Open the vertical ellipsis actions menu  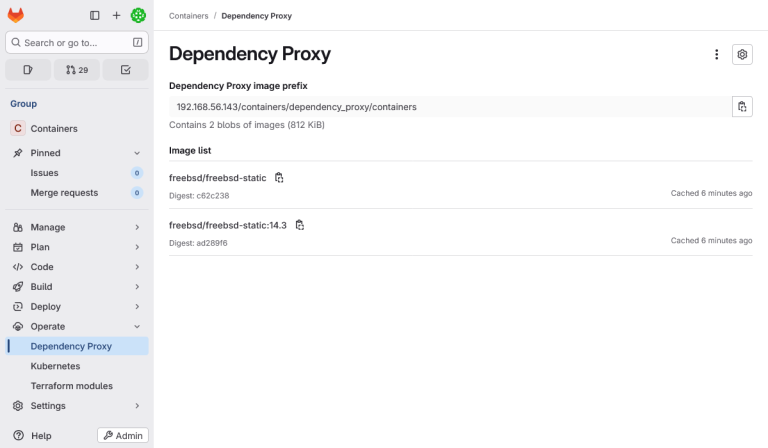click(x=716, y=55)
